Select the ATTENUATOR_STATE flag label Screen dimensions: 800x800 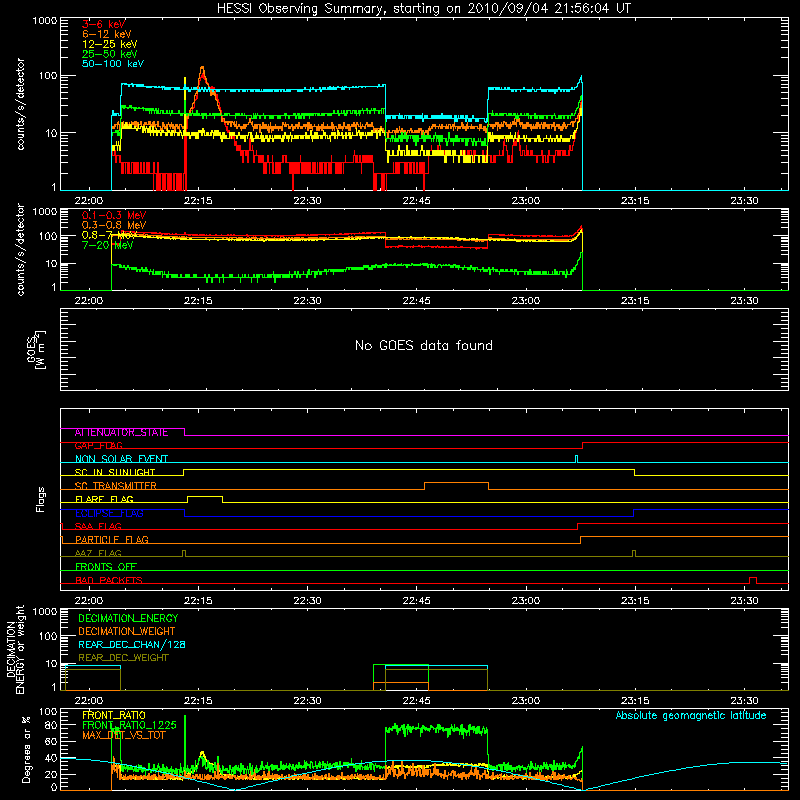tap(121, 433)
